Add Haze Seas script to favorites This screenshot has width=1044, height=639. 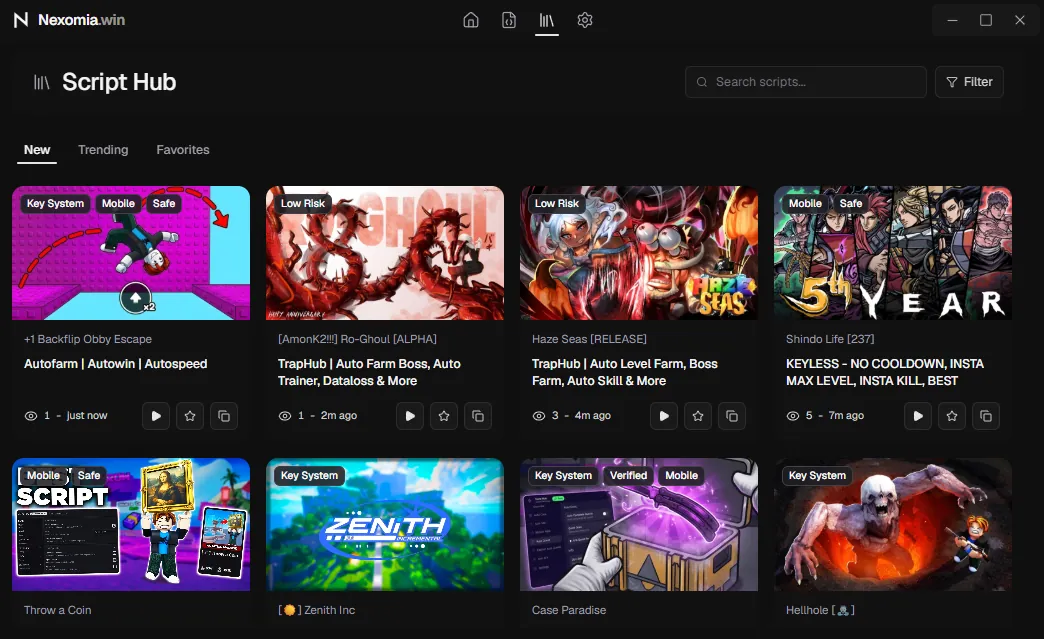(698, 416)
